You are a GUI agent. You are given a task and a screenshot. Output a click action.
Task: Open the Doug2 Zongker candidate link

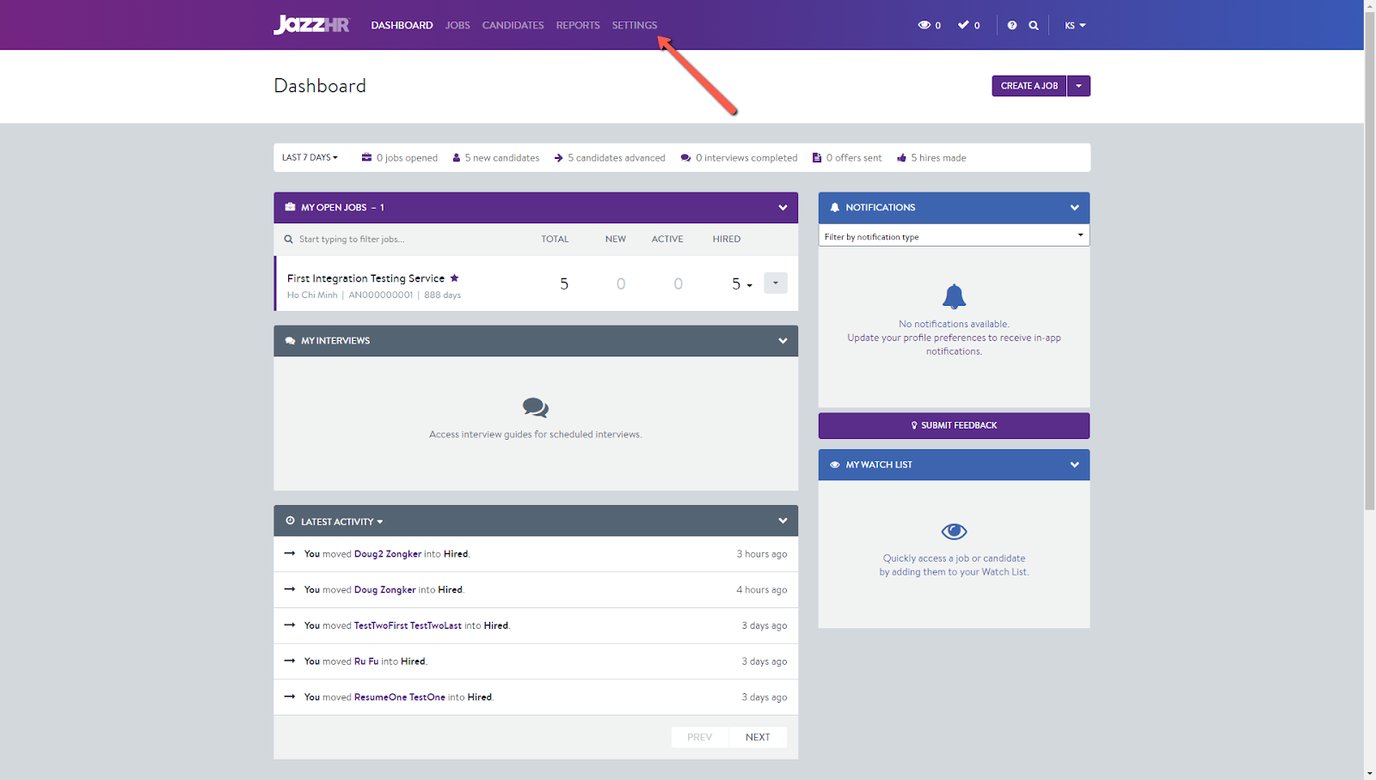tap(387, 554)
